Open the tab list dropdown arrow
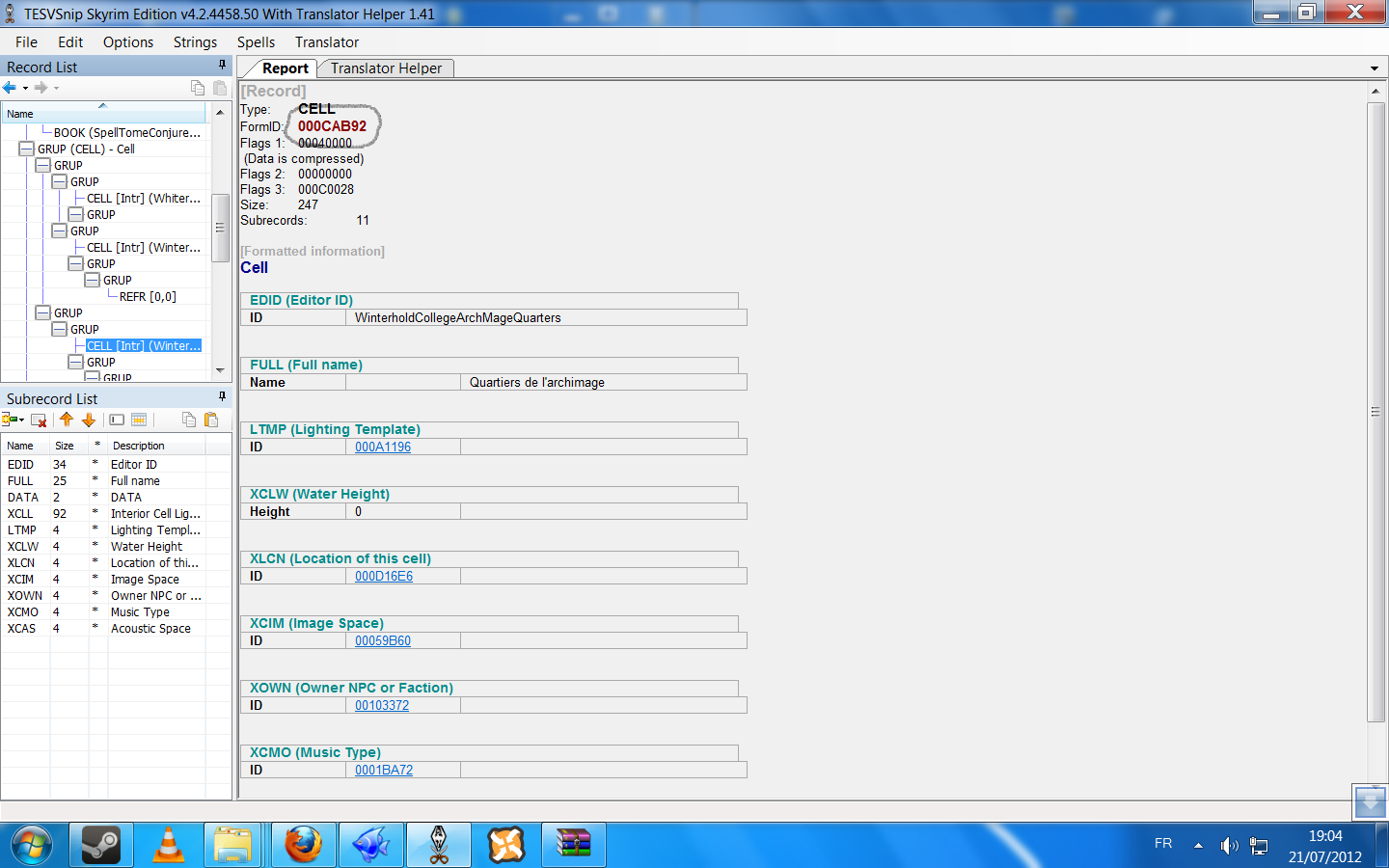The height and width of the screenshot is (868, 1389). [x=1374, y=68]
